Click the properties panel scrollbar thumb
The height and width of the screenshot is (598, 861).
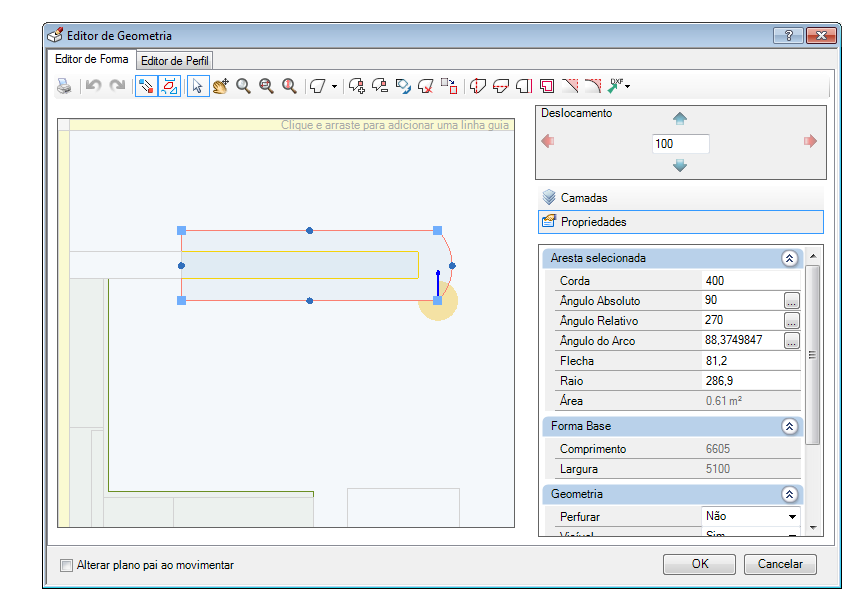click(x=813, y=355)
